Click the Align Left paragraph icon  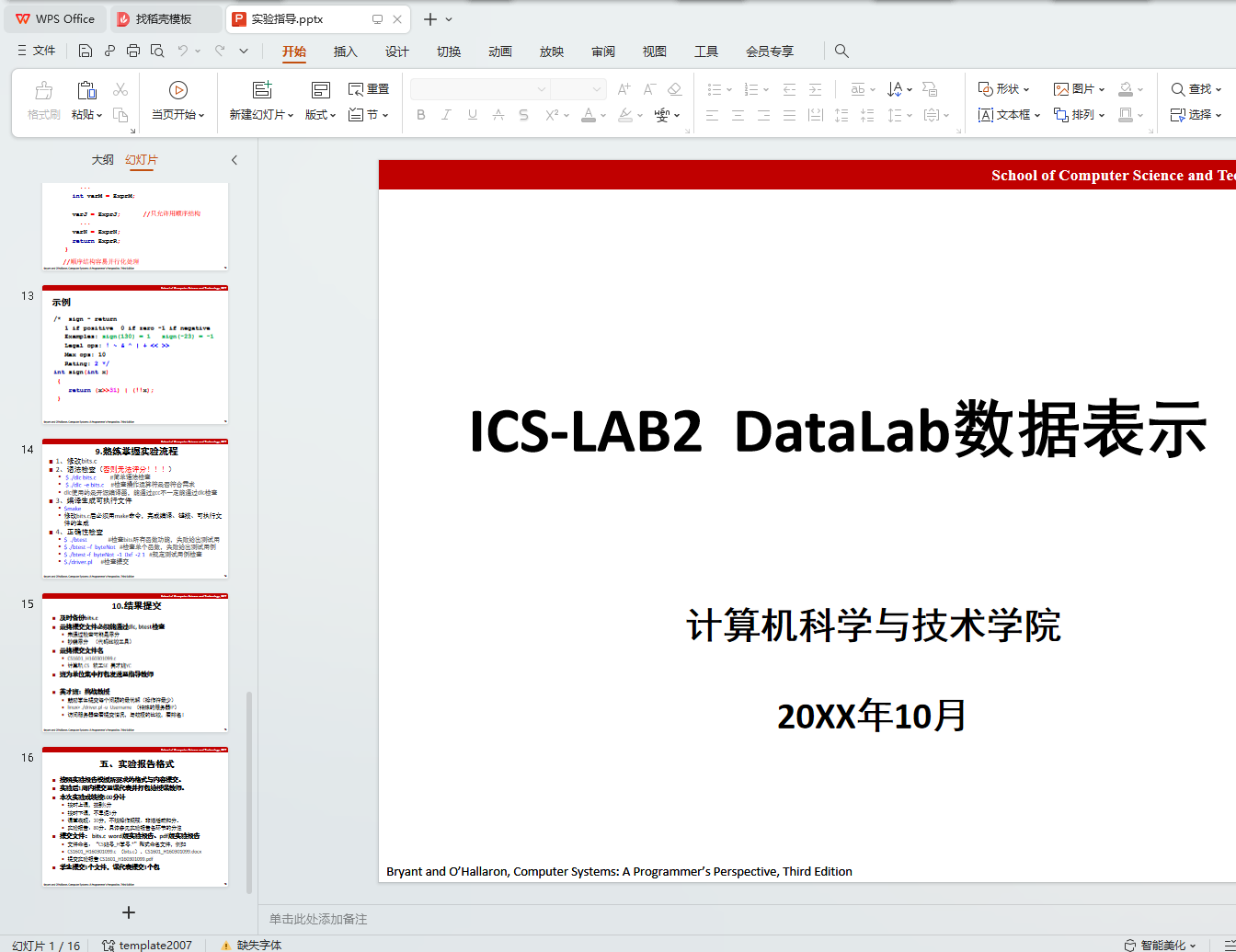712,115
